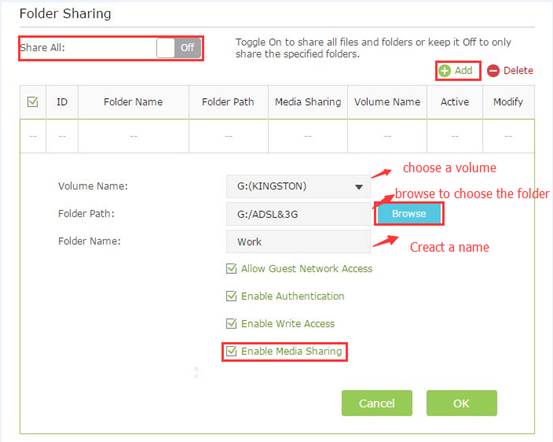Click the Media Sharing column header
553x442 pixels.
tap(308, 102)
